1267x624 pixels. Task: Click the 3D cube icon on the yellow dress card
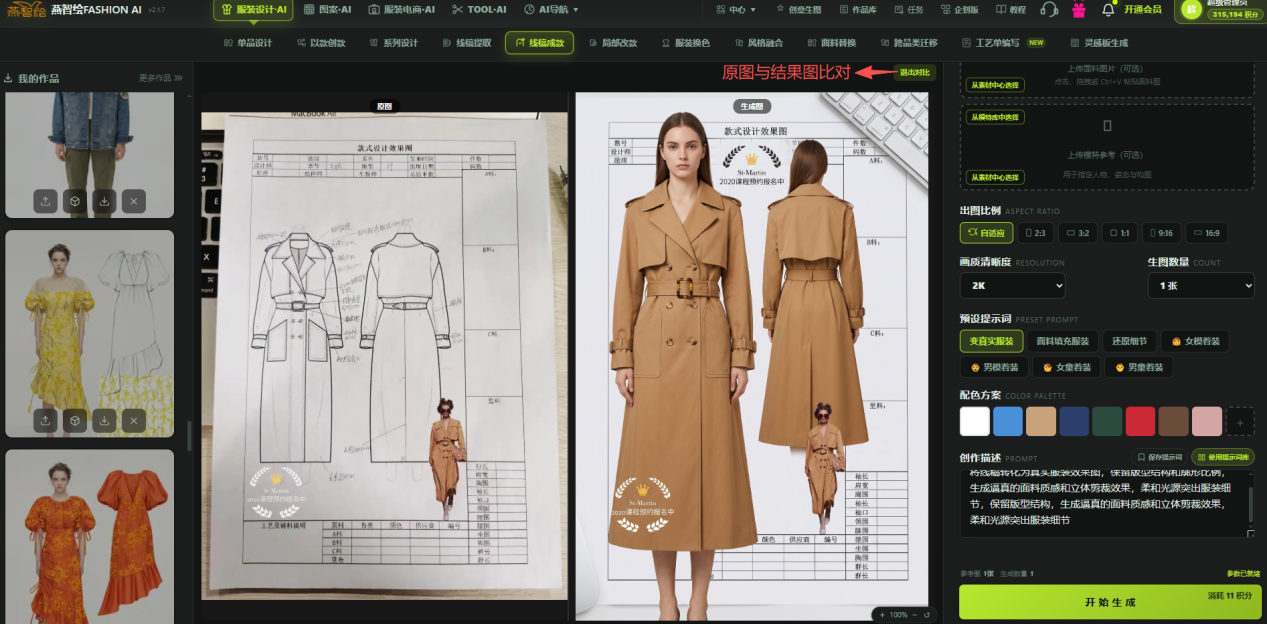point(74,422)
